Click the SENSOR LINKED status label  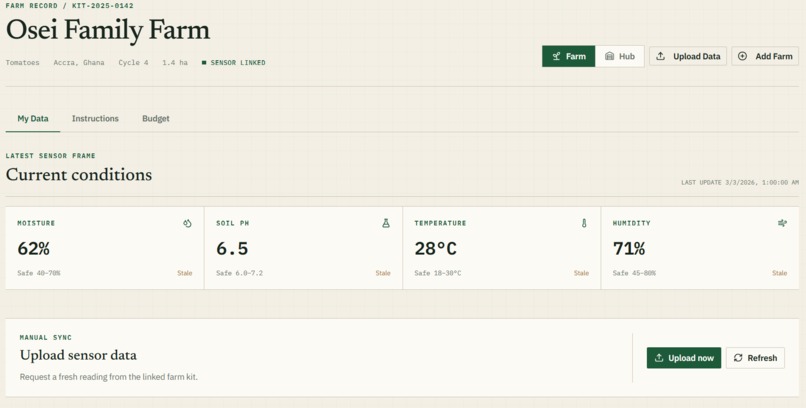click(234, 63)
